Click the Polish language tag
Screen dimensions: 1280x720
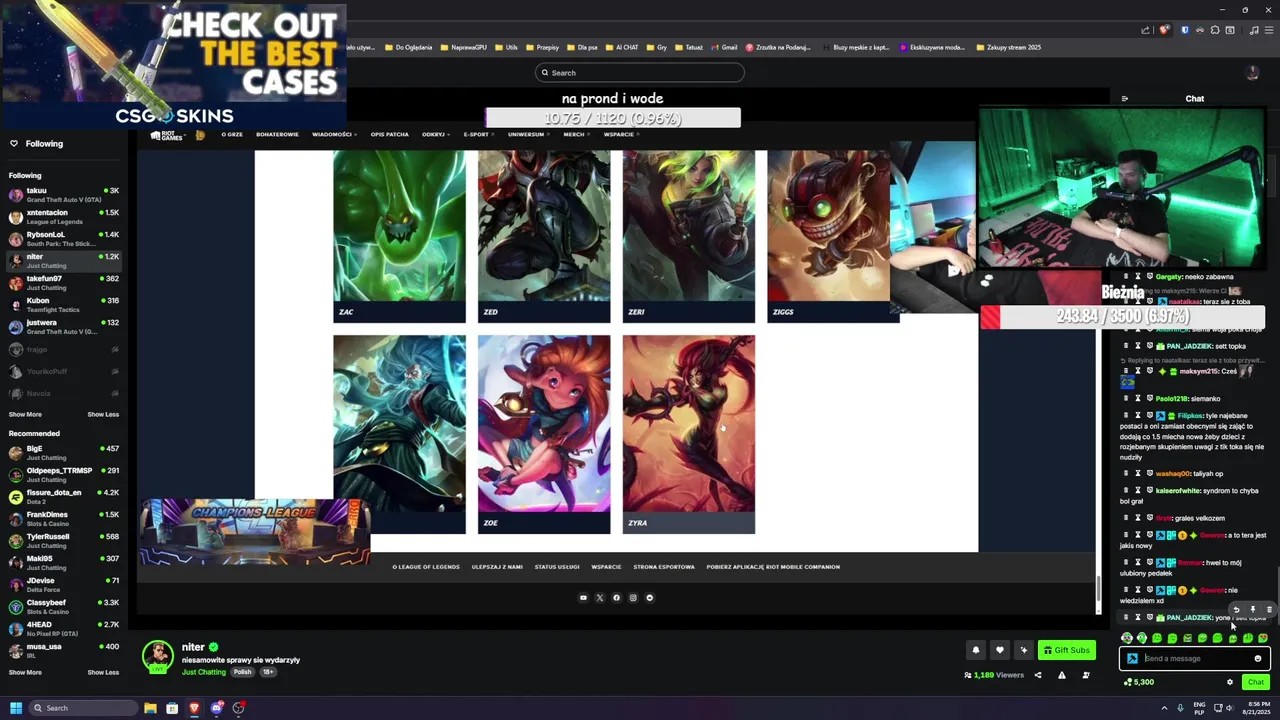(243, 672)
